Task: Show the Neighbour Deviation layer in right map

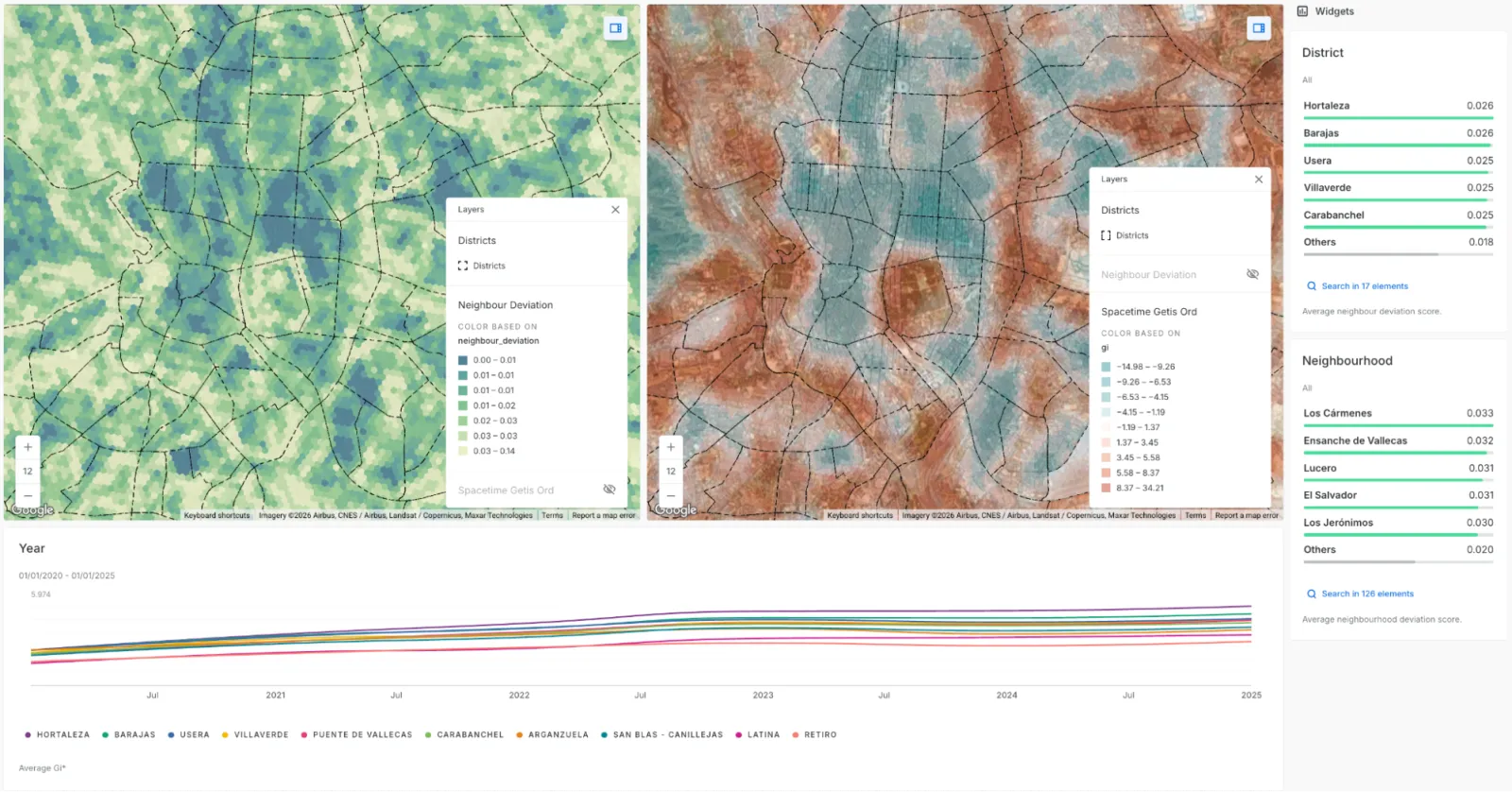Action: pyautogui.click(x=1252, y=274)
